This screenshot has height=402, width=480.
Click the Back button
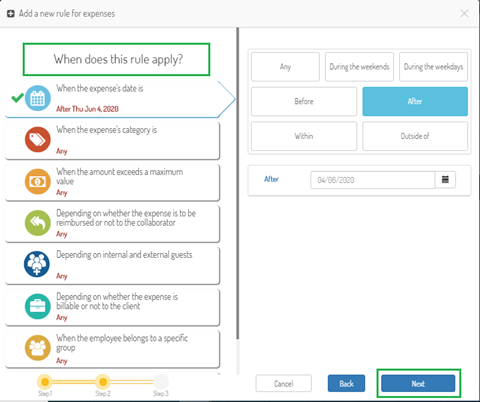(346, 384)
